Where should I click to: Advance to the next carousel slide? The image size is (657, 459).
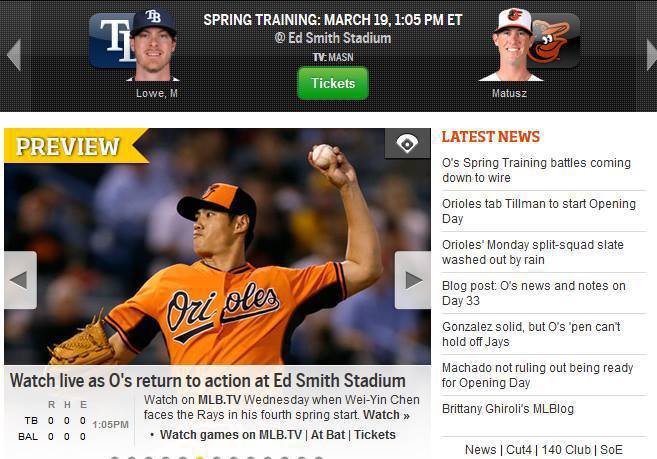[x=413, y=280]
